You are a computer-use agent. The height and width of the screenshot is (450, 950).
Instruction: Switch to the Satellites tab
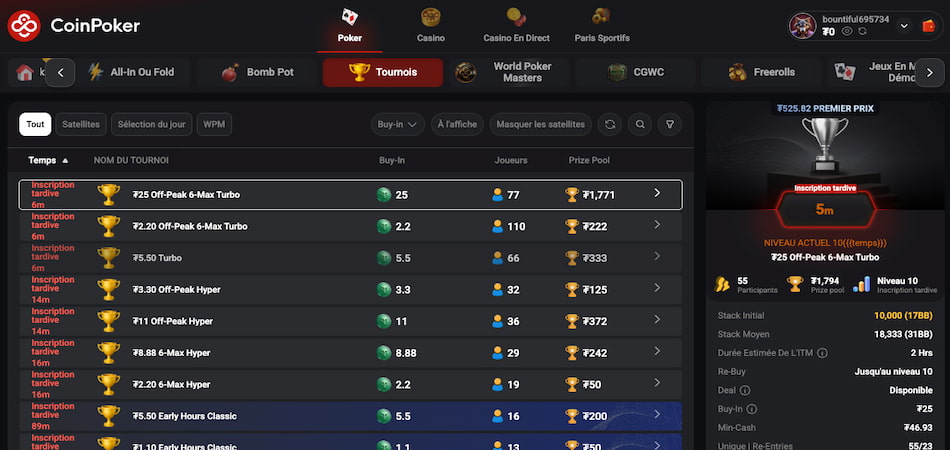pos(81,125)
